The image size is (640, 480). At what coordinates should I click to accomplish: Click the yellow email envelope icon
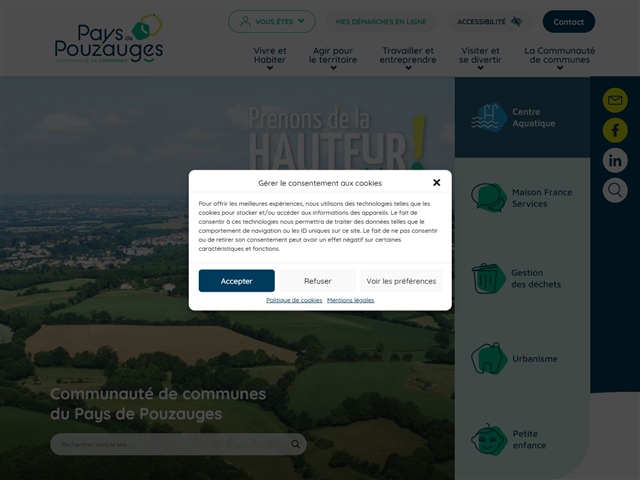click(x=615, y=100)
